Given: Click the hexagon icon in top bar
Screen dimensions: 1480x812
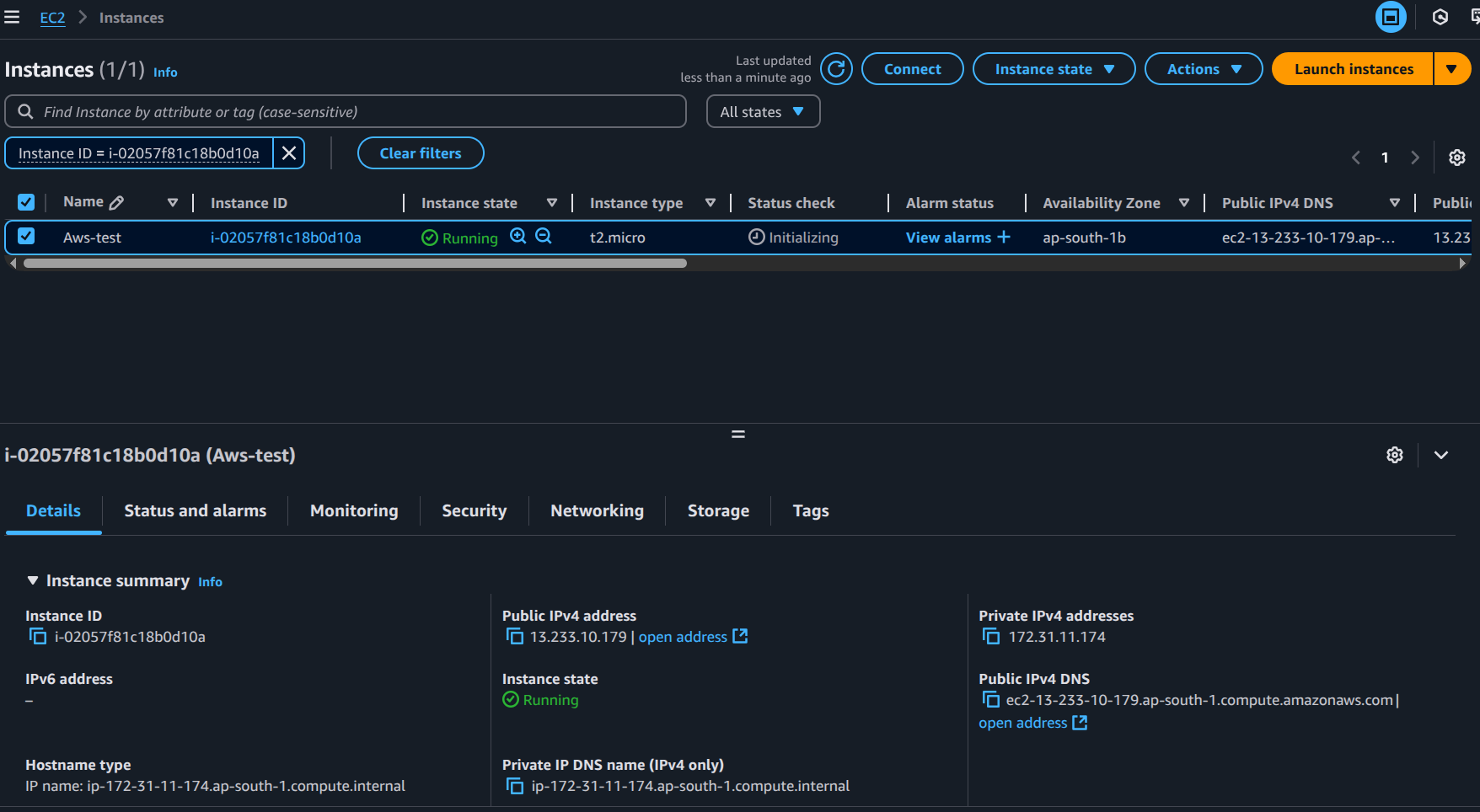Looking at the screenshot, I should point(1440,17).
